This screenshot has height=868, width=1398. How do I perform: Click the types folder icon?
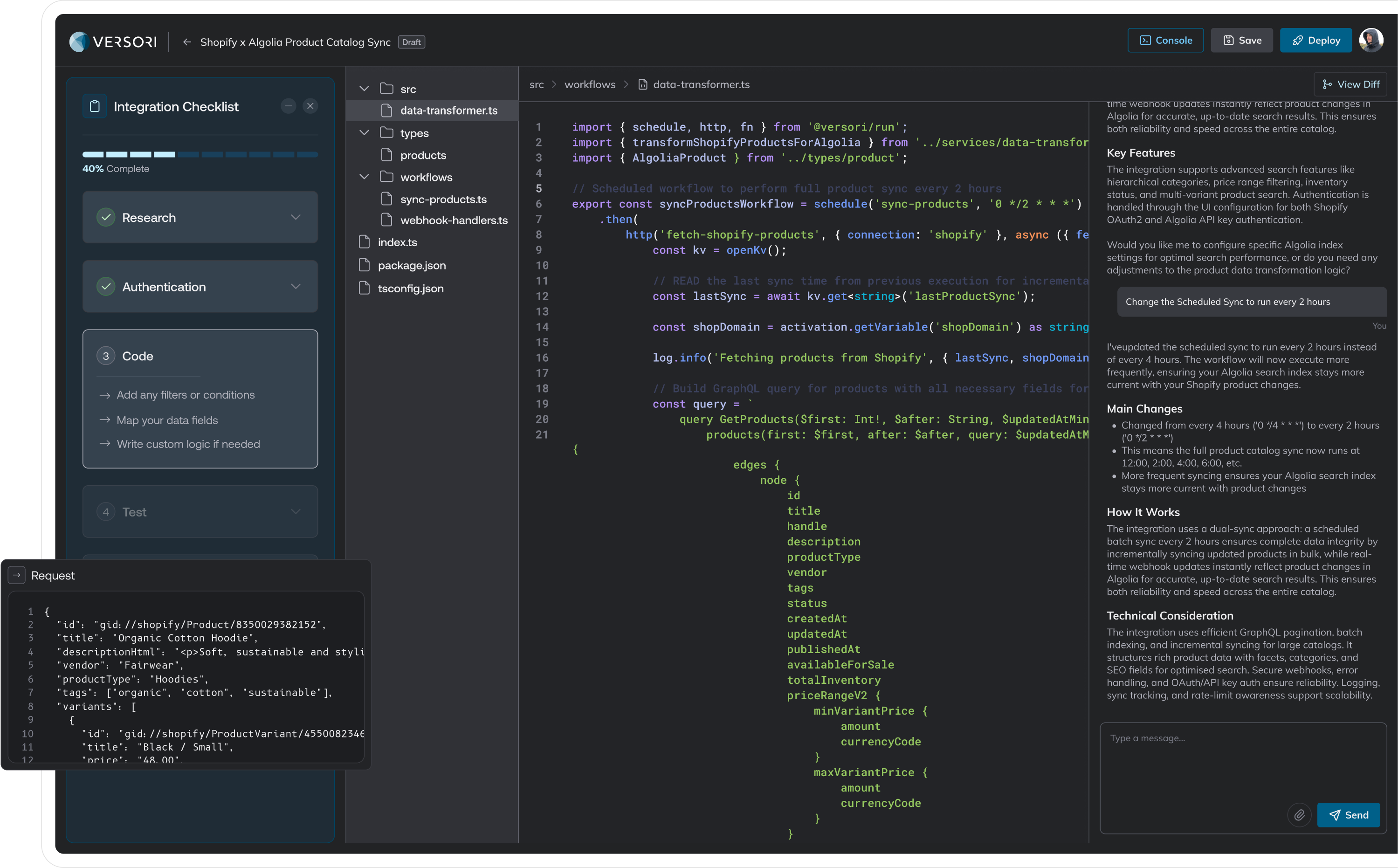(387, 132)
